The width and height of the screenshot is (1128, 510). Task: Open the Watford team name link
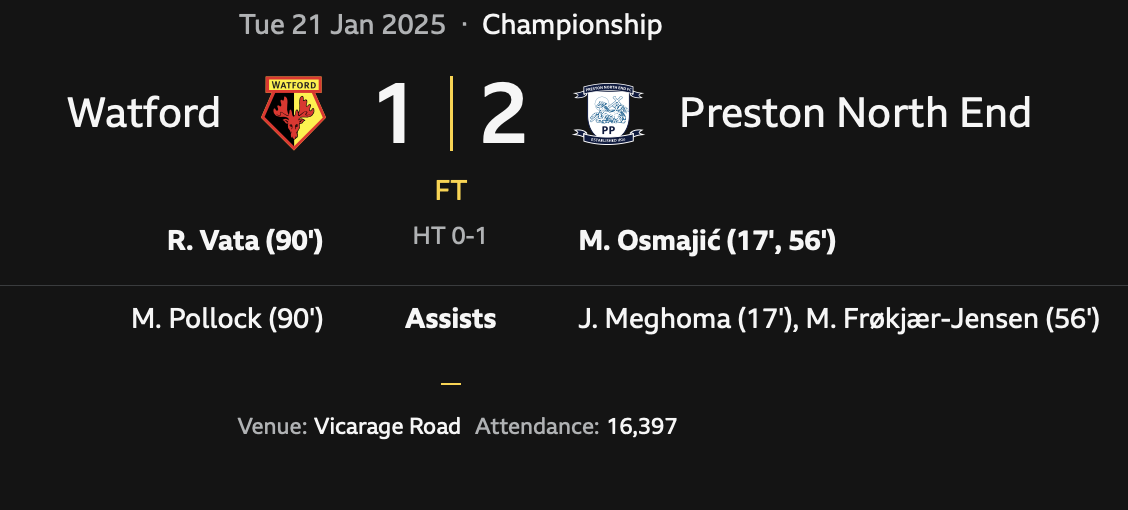click(144, 113)
